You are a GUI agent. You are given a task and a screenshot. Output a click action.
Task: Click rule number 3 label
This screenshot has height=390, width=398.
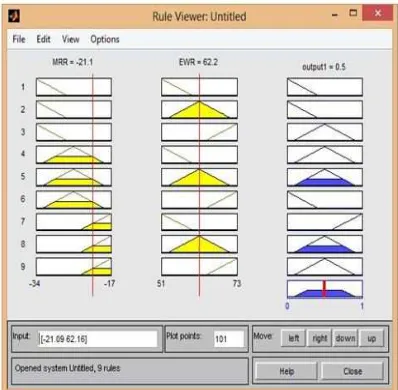(x=23, y=132)
